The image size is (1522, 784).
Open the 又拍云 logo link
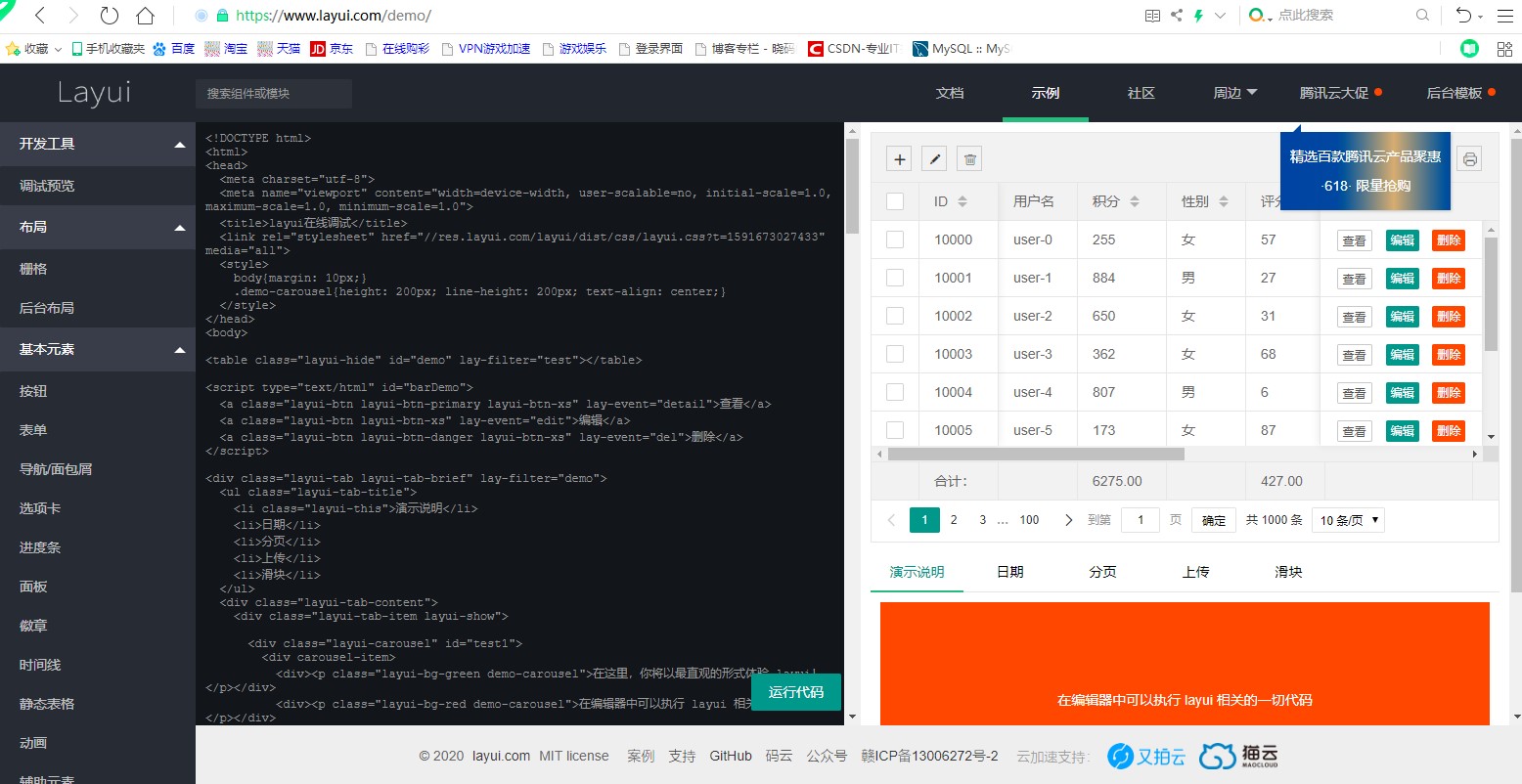click(1146, 756)
